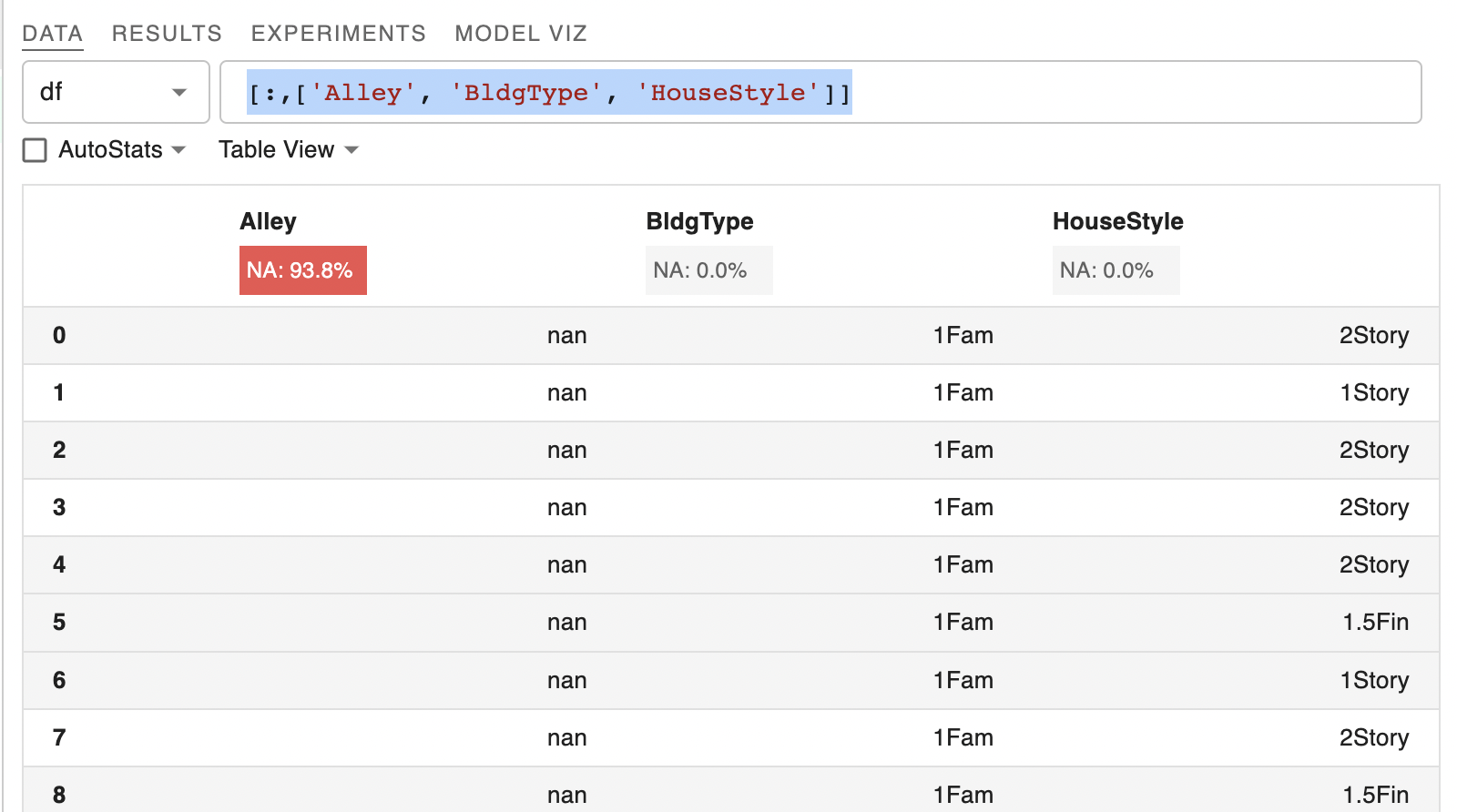Click the nan Alley cell in row 3
1457x812 pixels.
coord(566,508)
